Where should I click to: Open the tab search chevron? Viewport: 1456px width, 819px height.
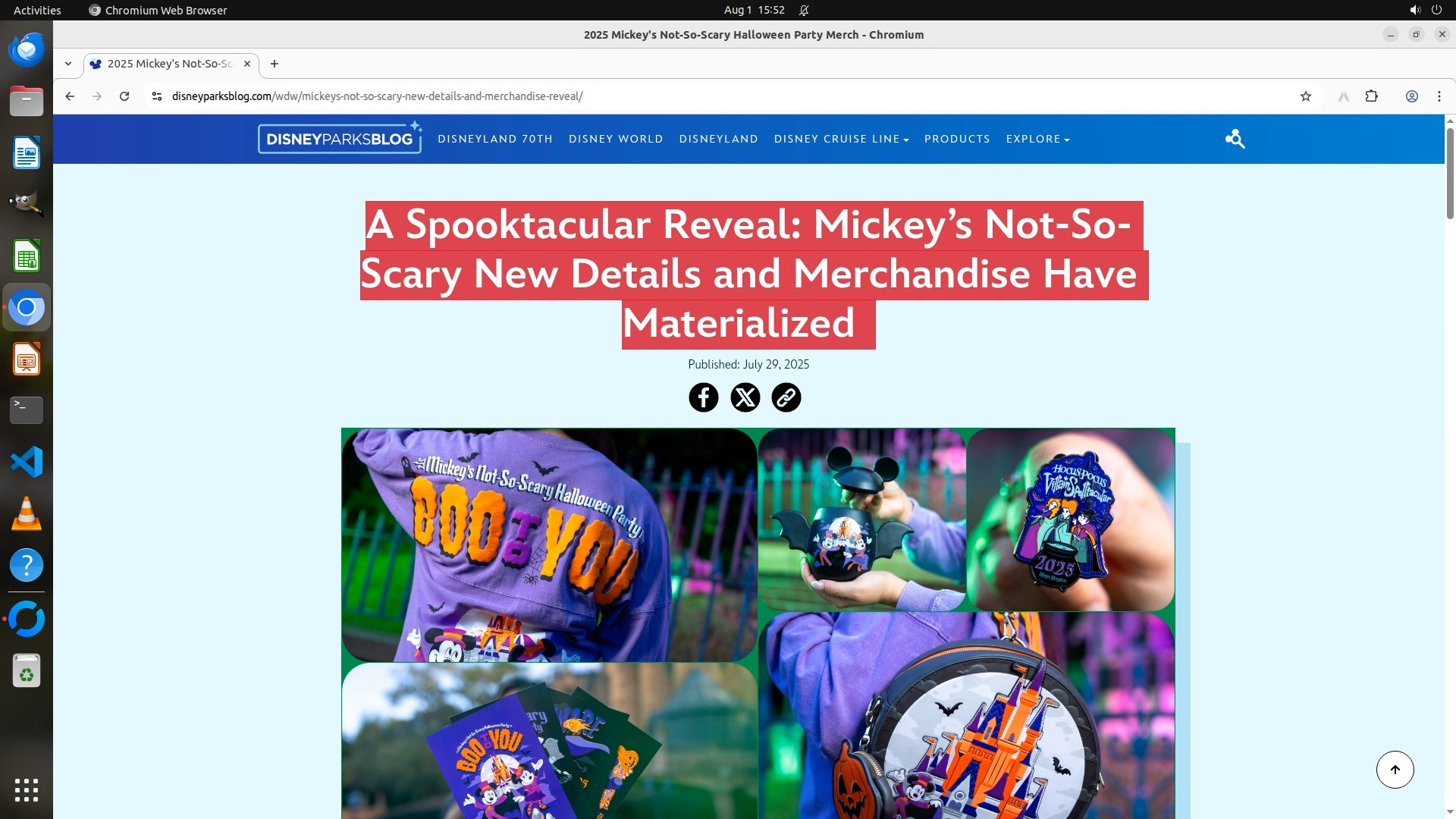coord(68,64)
